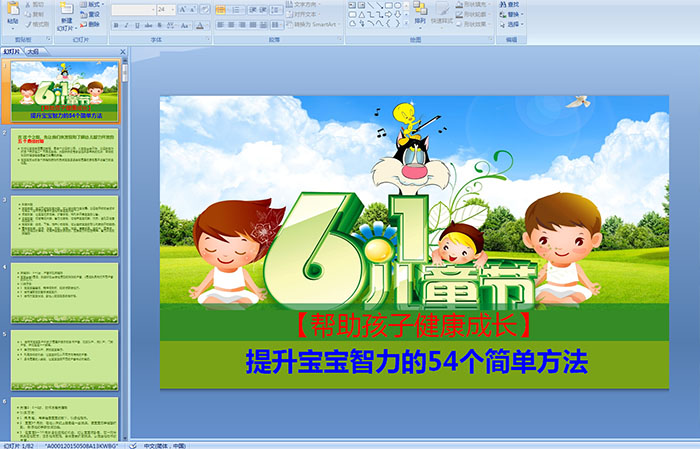Click the font color A icon
The height and width of the screenshot is (449, 700).
[200, 25]
